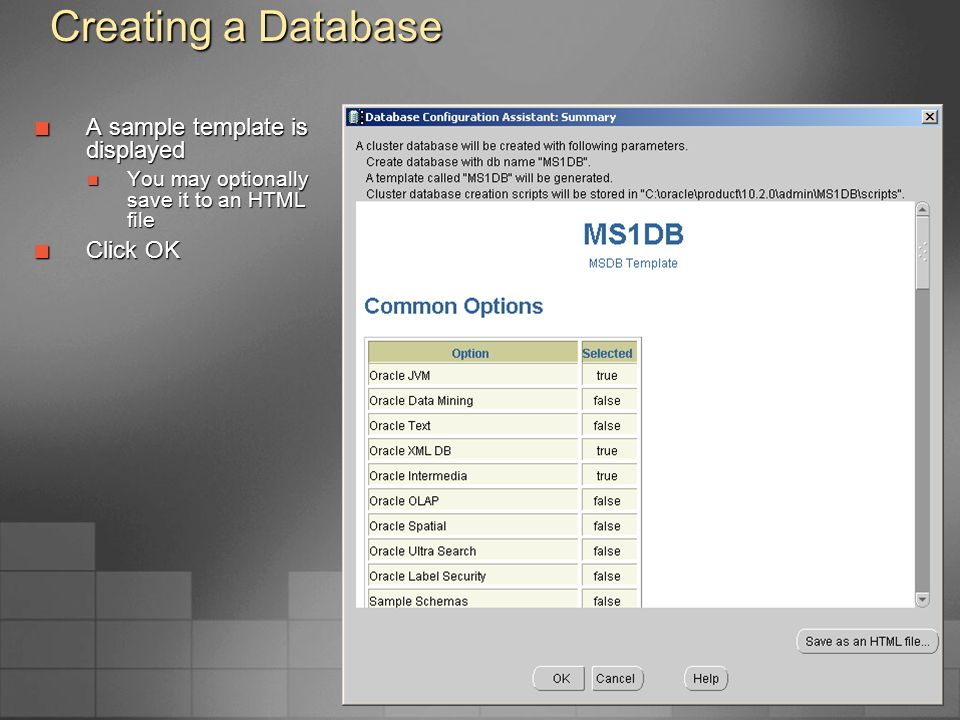Click the false value for Oracle Data Mining
This screenshot has height=720, width=960.
[x=607, y=400]
